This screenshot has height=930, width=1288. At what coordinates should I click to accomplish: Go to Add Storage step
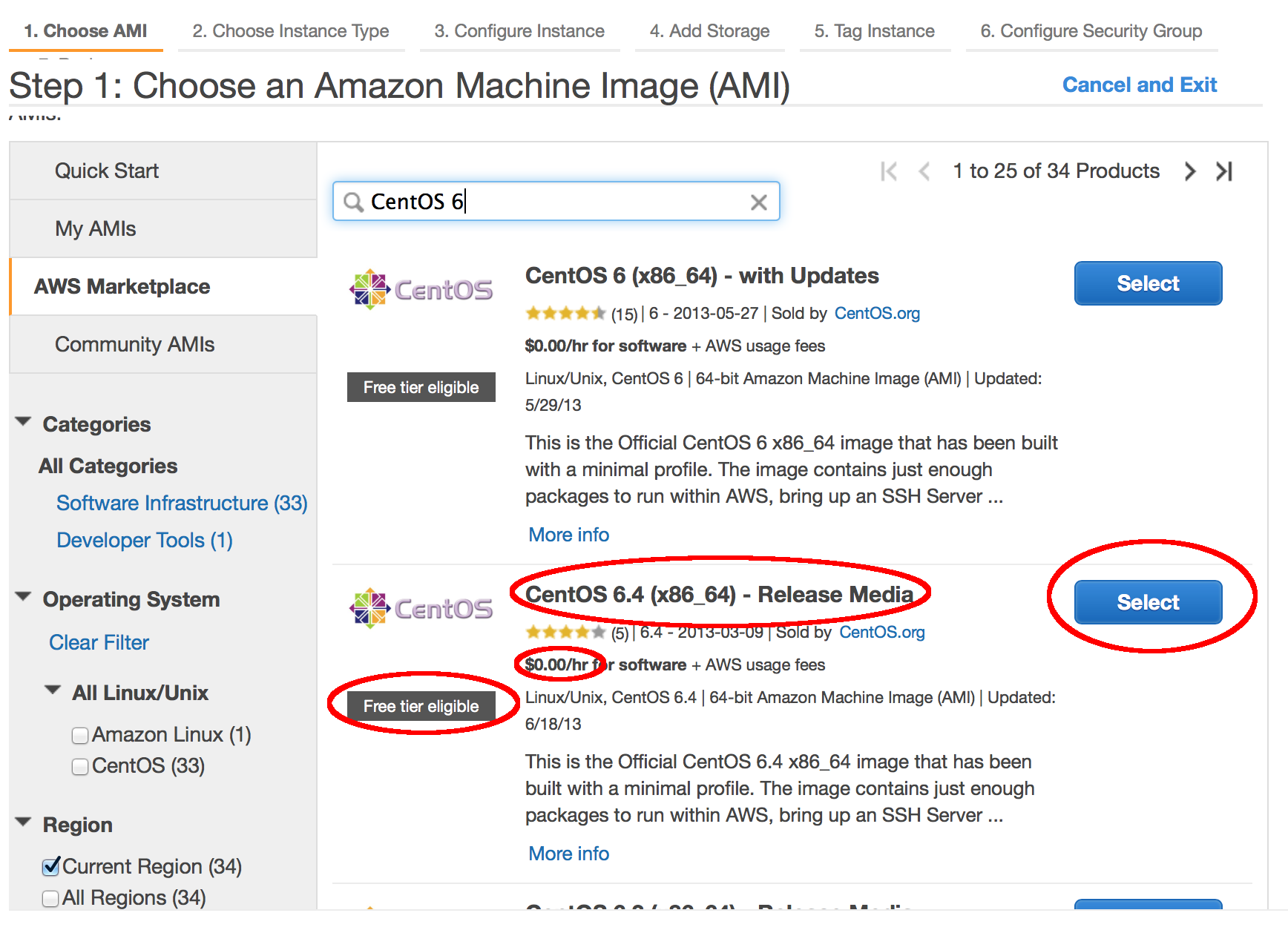pos(709,31)
